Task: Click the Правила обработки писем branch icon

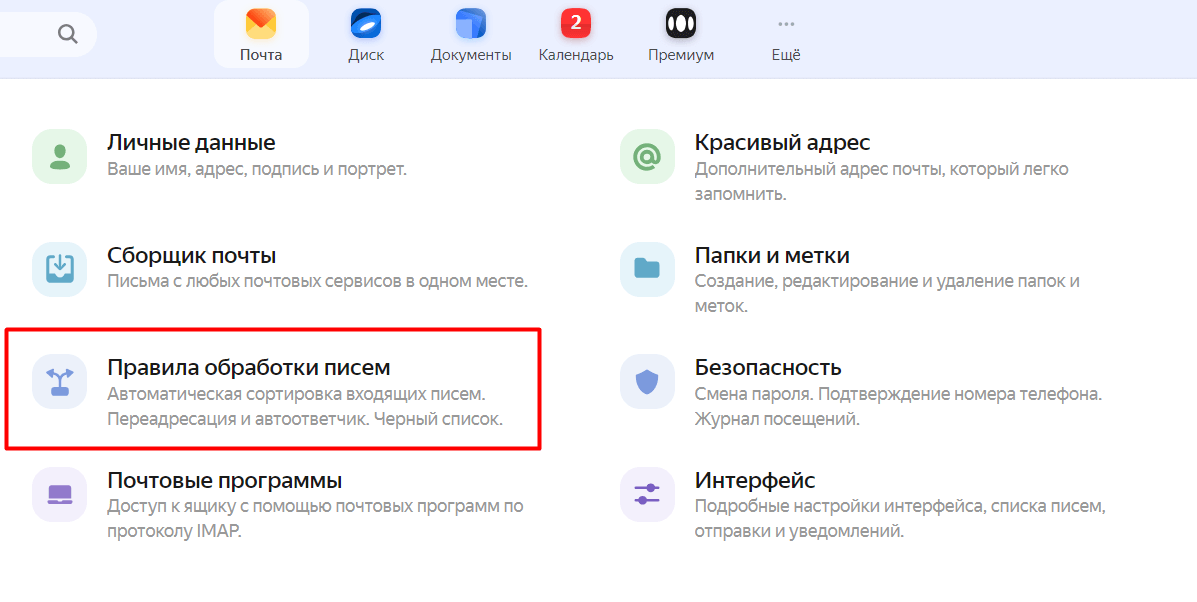Action: [60, 381]
